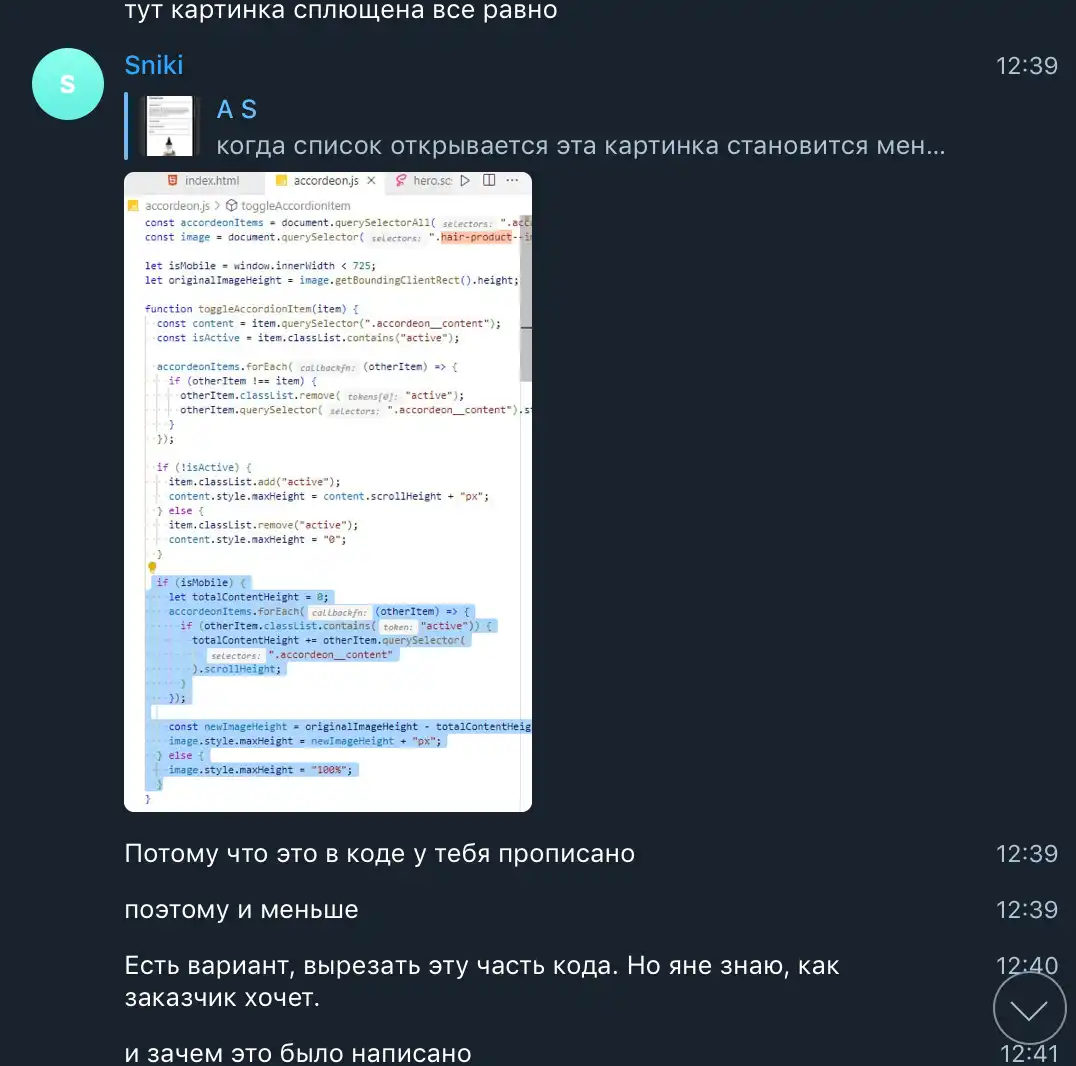1076x1066 pixels.
Task: Click the breadcrumb chevron after accordeon.js
Action: (218, 205)
